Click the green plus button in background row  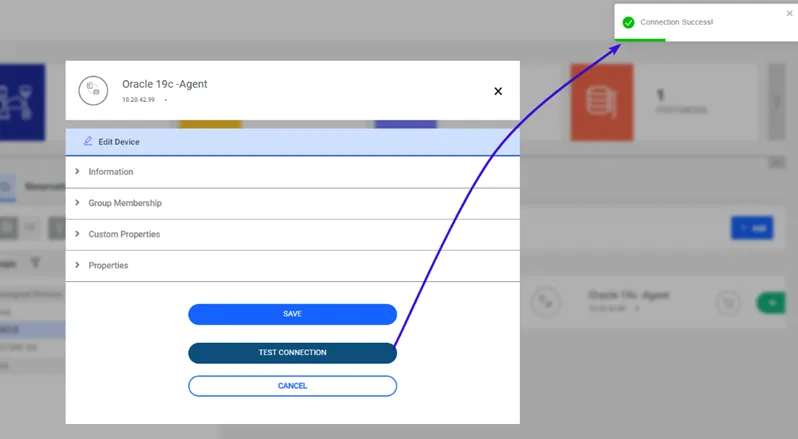pyautogui.click(x=771, y=303)
